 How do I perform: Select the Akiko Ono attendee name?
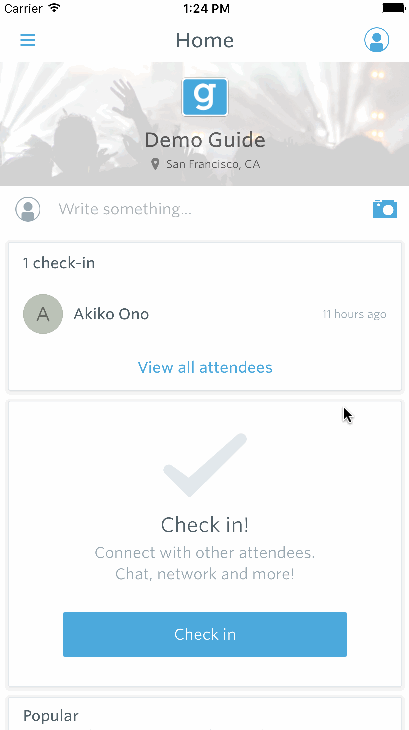(111, 314)
